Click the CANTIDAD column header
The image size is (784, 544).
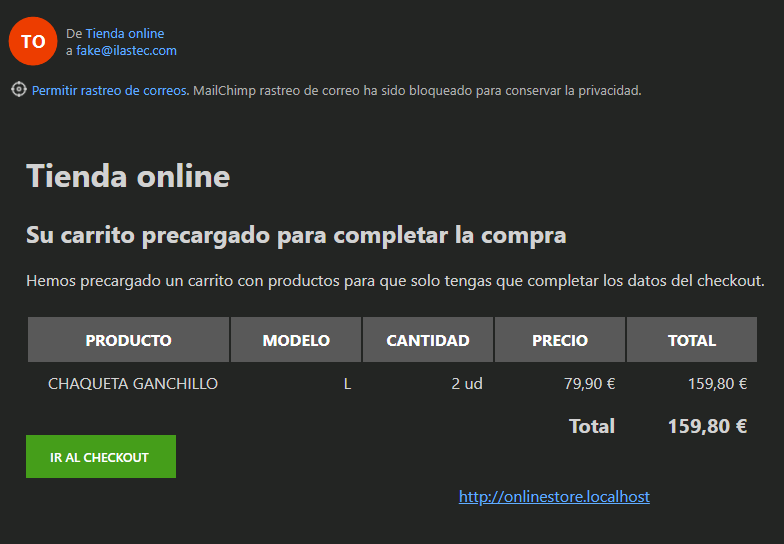[x=428, y=340]
